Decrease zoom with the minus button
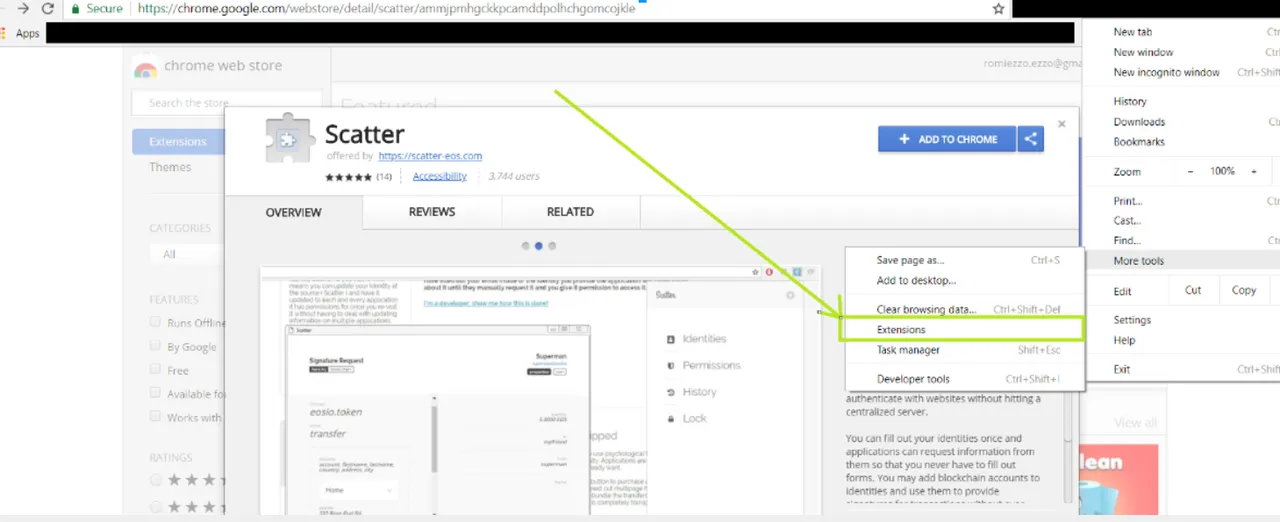Screen dimensions: 1280x522 coord(1191,171)
